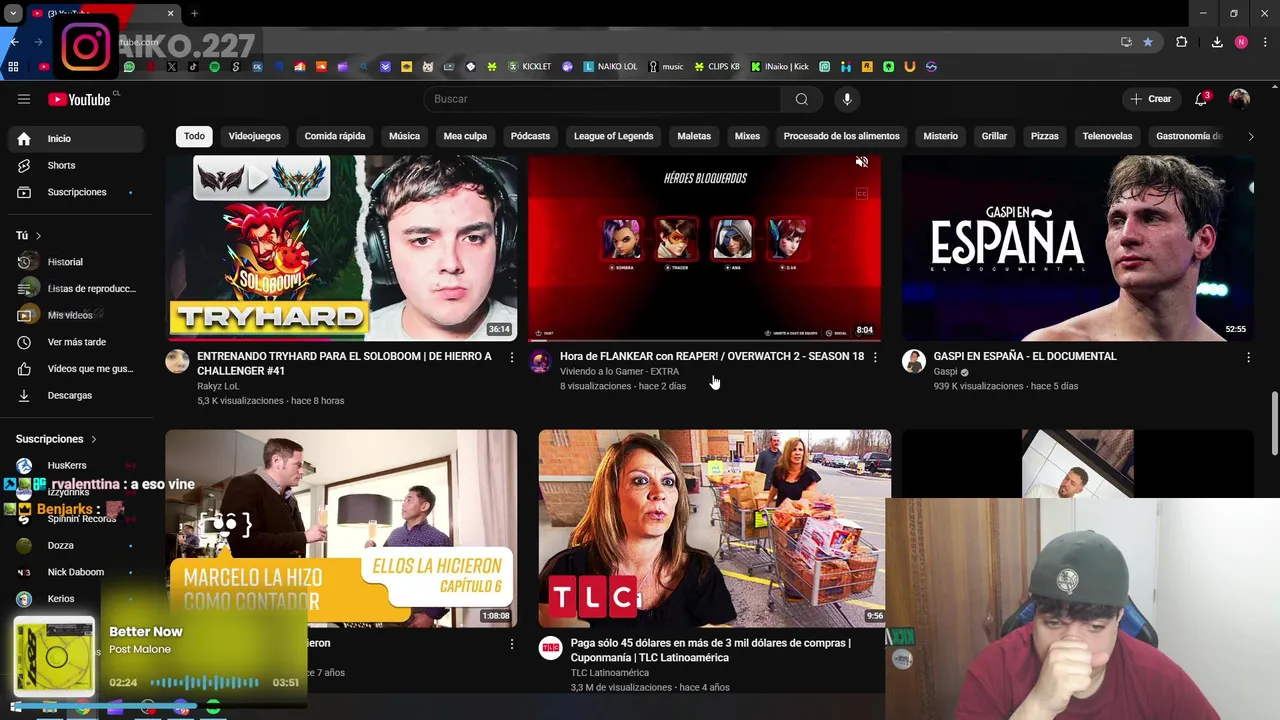Screen dimensions: 1280x720
Task: Open Nick Daboom subscription channel
Action: click(x=77, y=572)
